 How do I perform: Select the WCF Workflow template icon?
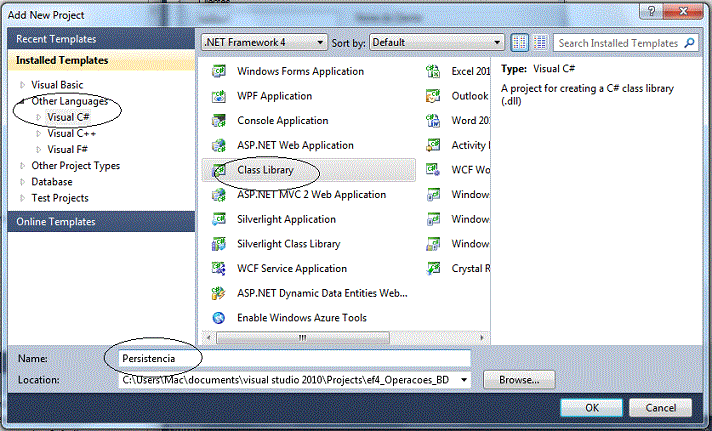pos(433,170)
